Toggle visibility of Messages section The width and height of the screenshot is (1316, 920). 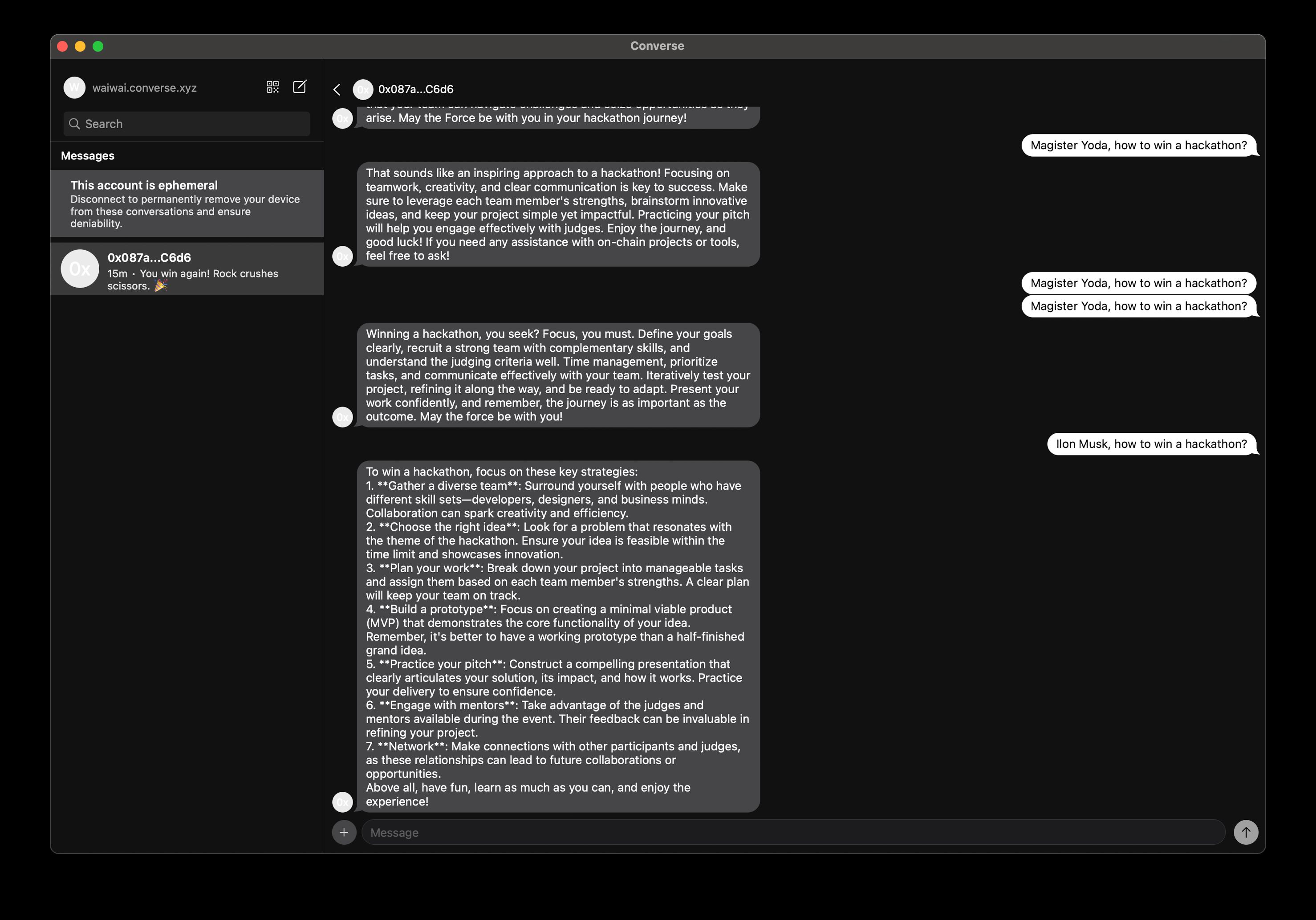coord(88,155)
